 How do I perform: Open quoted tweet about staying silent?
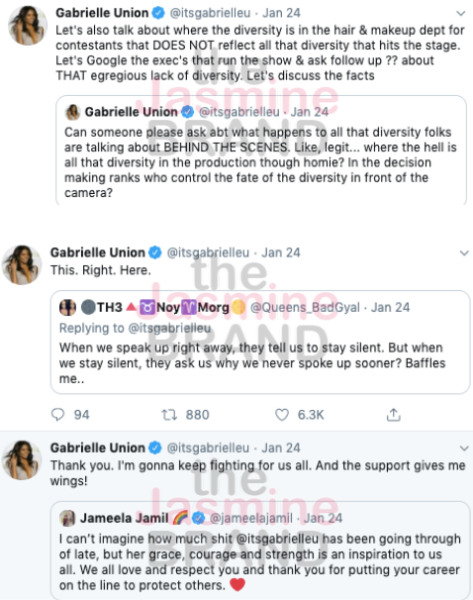(x=260, y=342)
